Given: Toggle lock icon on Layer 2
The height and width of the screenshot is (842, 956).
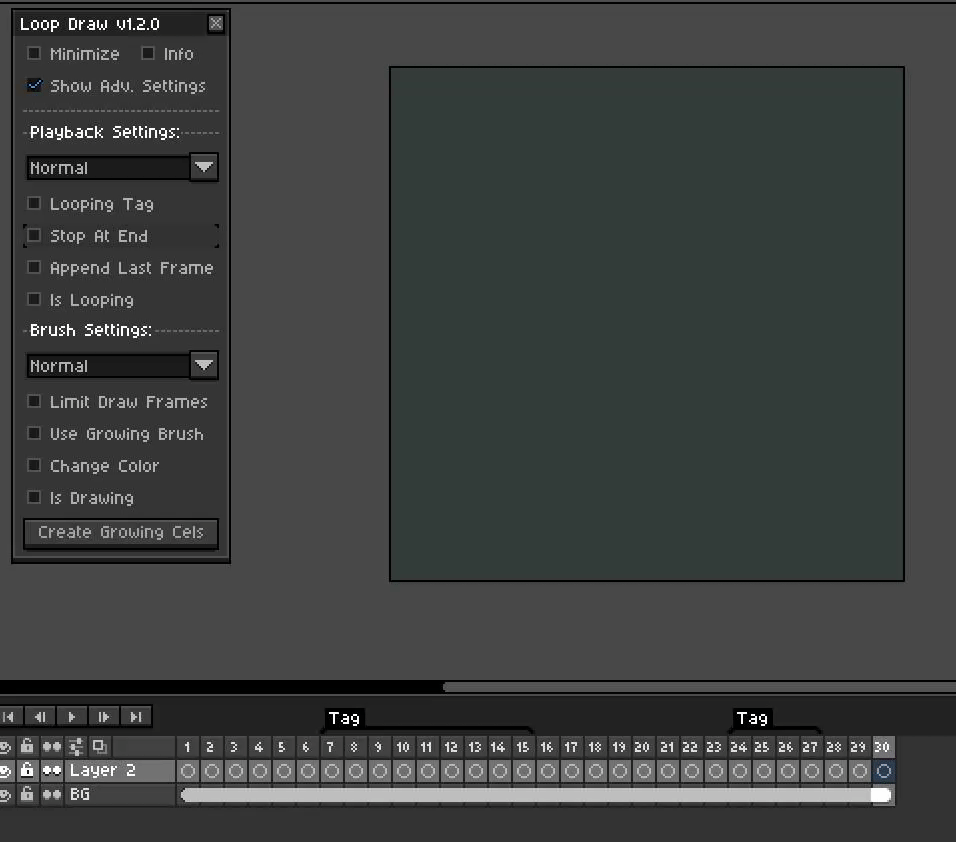Looking at the screenshot, I should (x=27, y=770).
